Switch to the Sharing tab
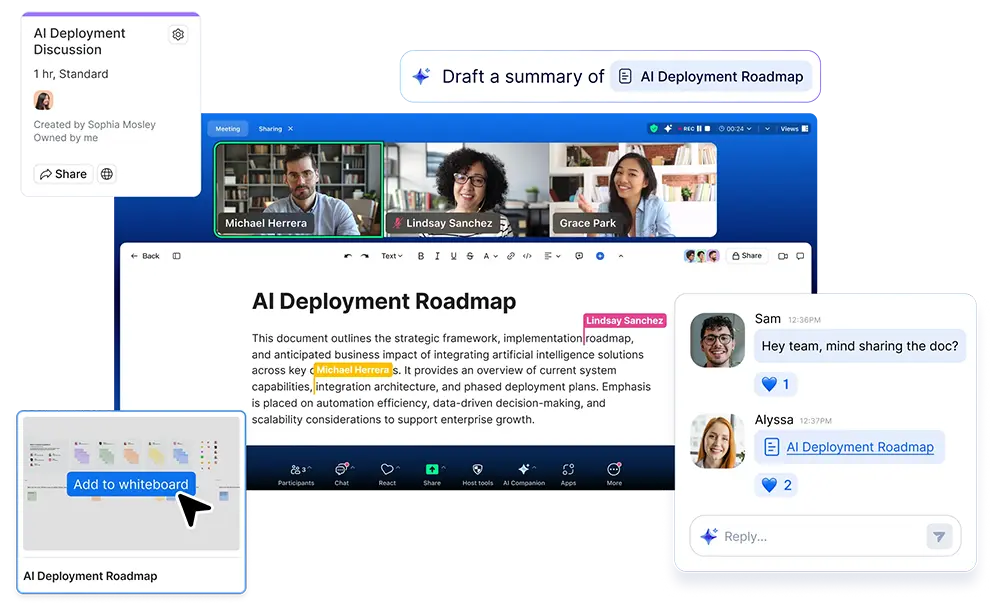 pyautogui.click(x=270, y=129)
